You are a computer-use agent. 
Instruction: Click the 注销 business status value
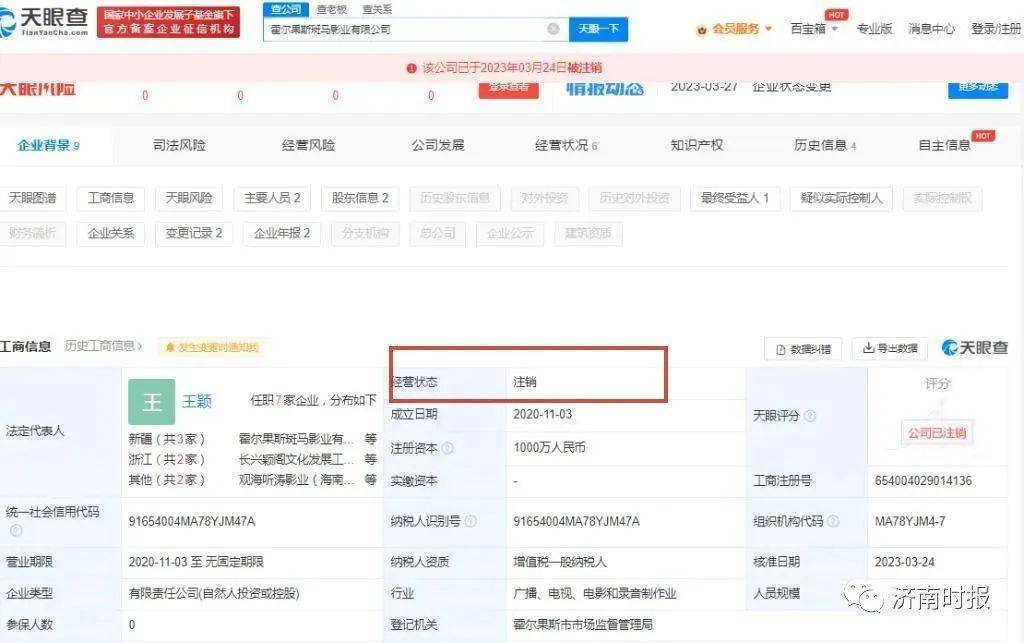(x=524, y=382)
